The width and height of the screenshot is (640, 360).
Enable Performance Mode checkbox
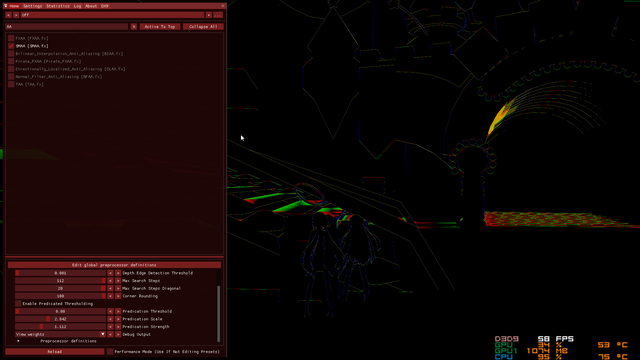point(110,351)
